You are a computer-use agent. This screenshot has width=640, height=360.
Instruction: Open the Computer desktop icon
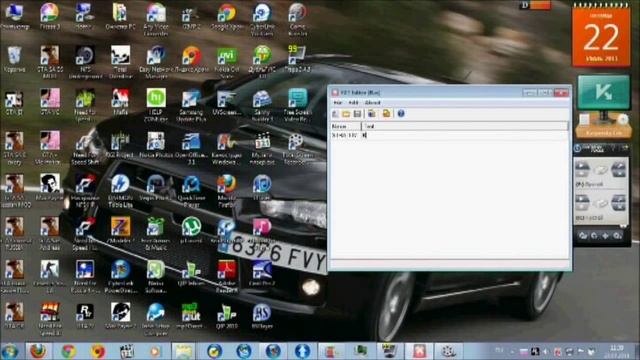(14, 18)
